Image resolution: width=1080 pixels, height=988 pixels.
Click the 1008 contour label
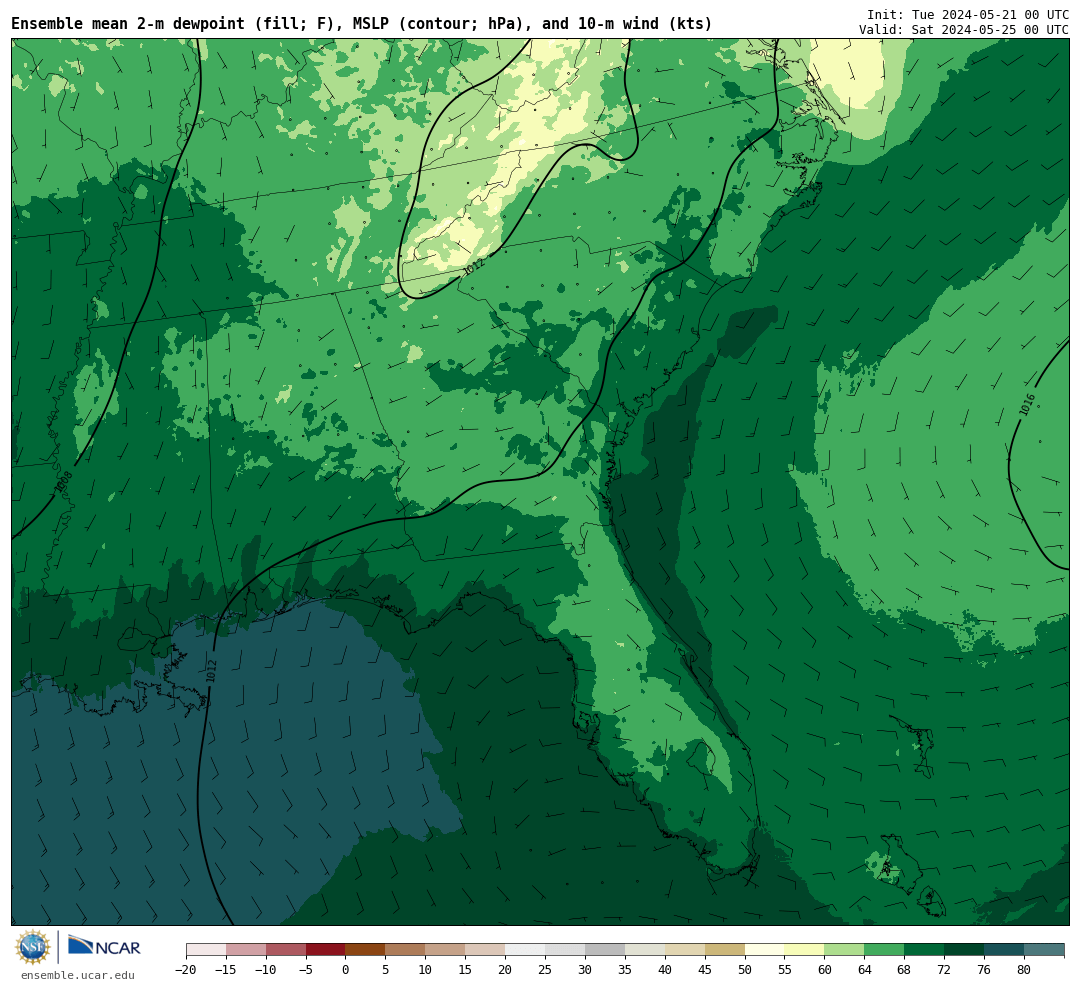click(x=63, y=482)
